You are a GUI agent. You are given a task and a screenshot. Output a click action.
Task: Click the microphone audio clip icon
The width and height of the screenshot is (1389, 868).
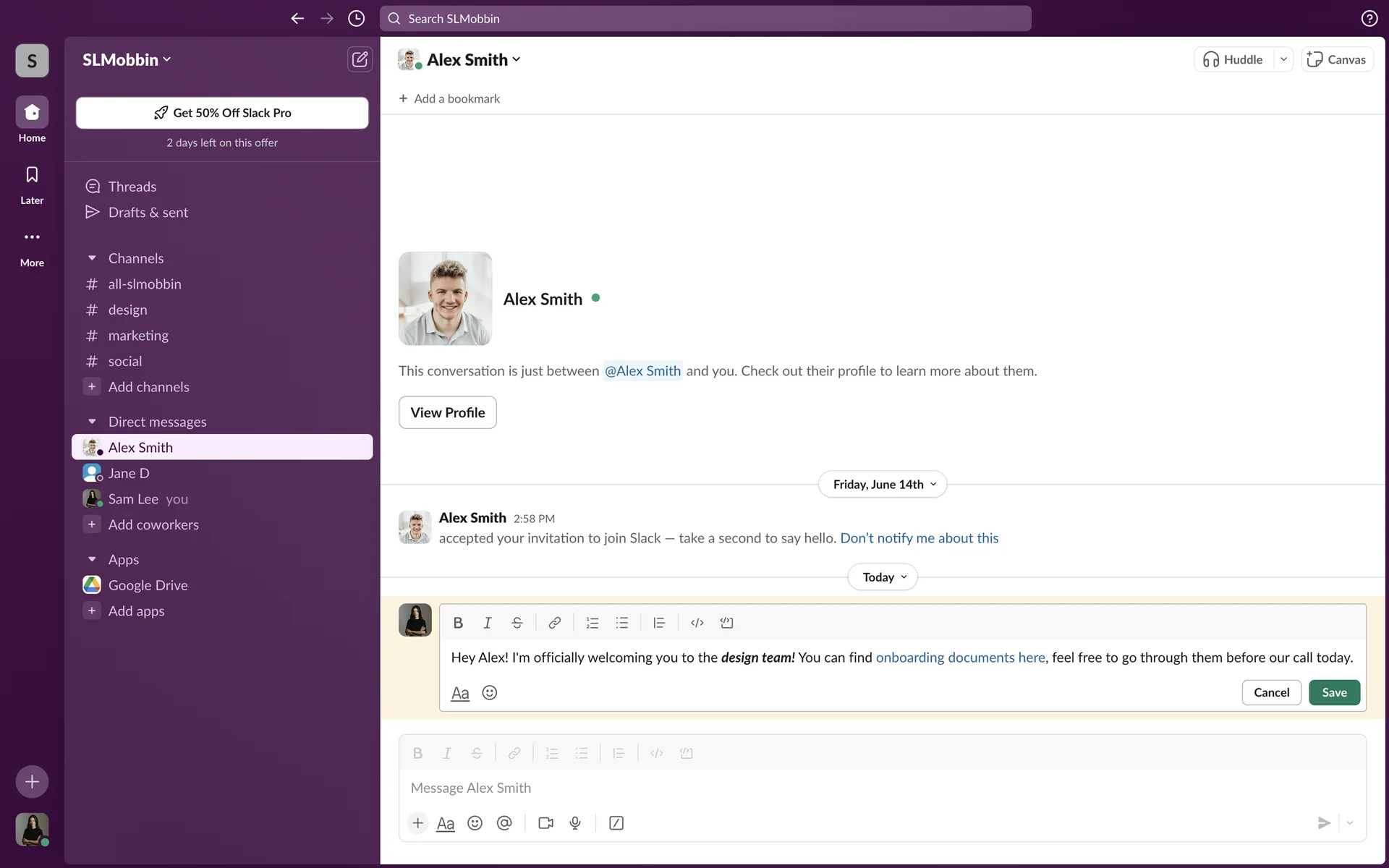click(x=575, y=823)
